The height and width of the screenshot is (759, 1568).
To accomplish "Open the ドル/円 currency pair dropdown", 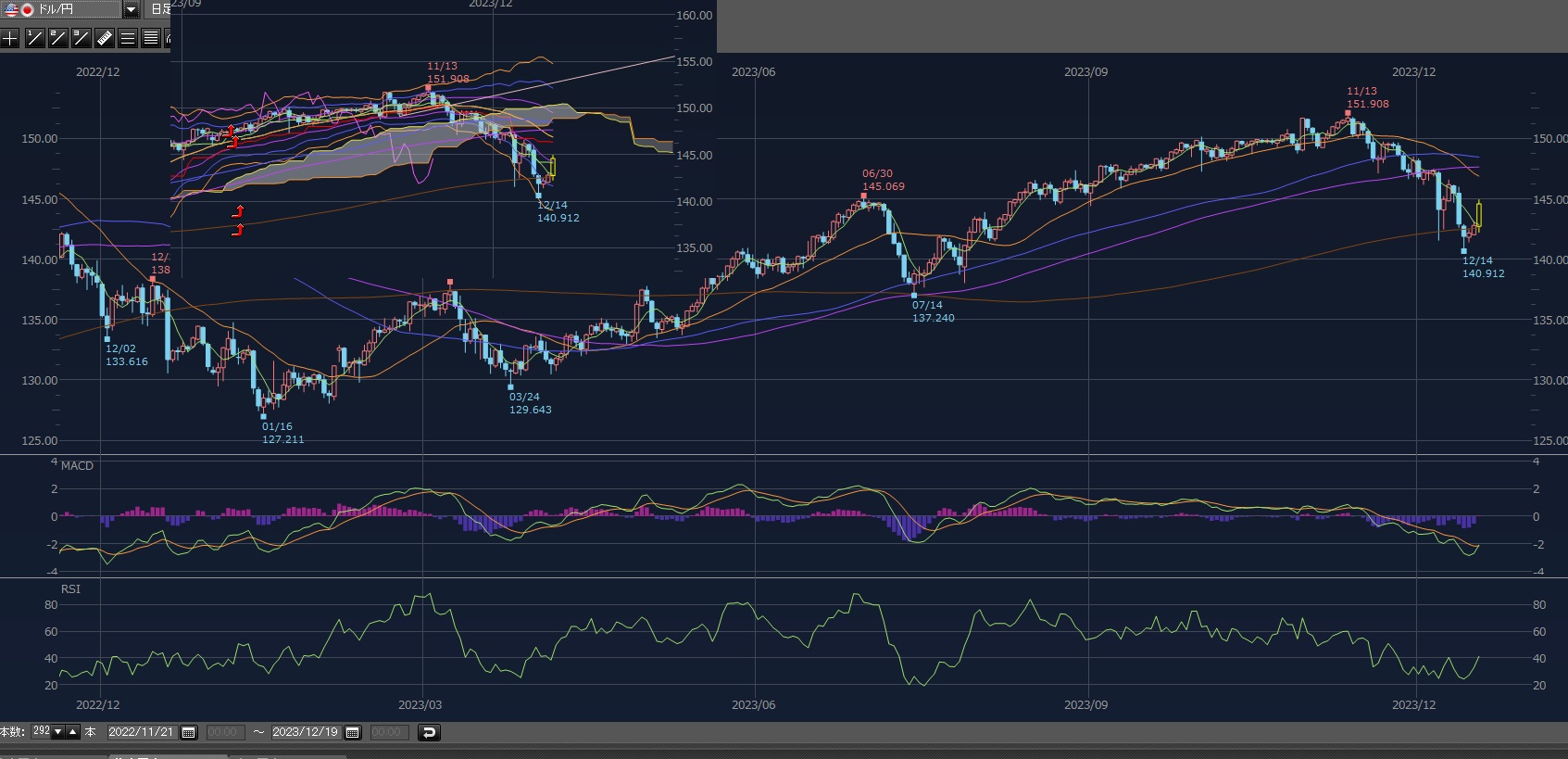I will point(132,9).
